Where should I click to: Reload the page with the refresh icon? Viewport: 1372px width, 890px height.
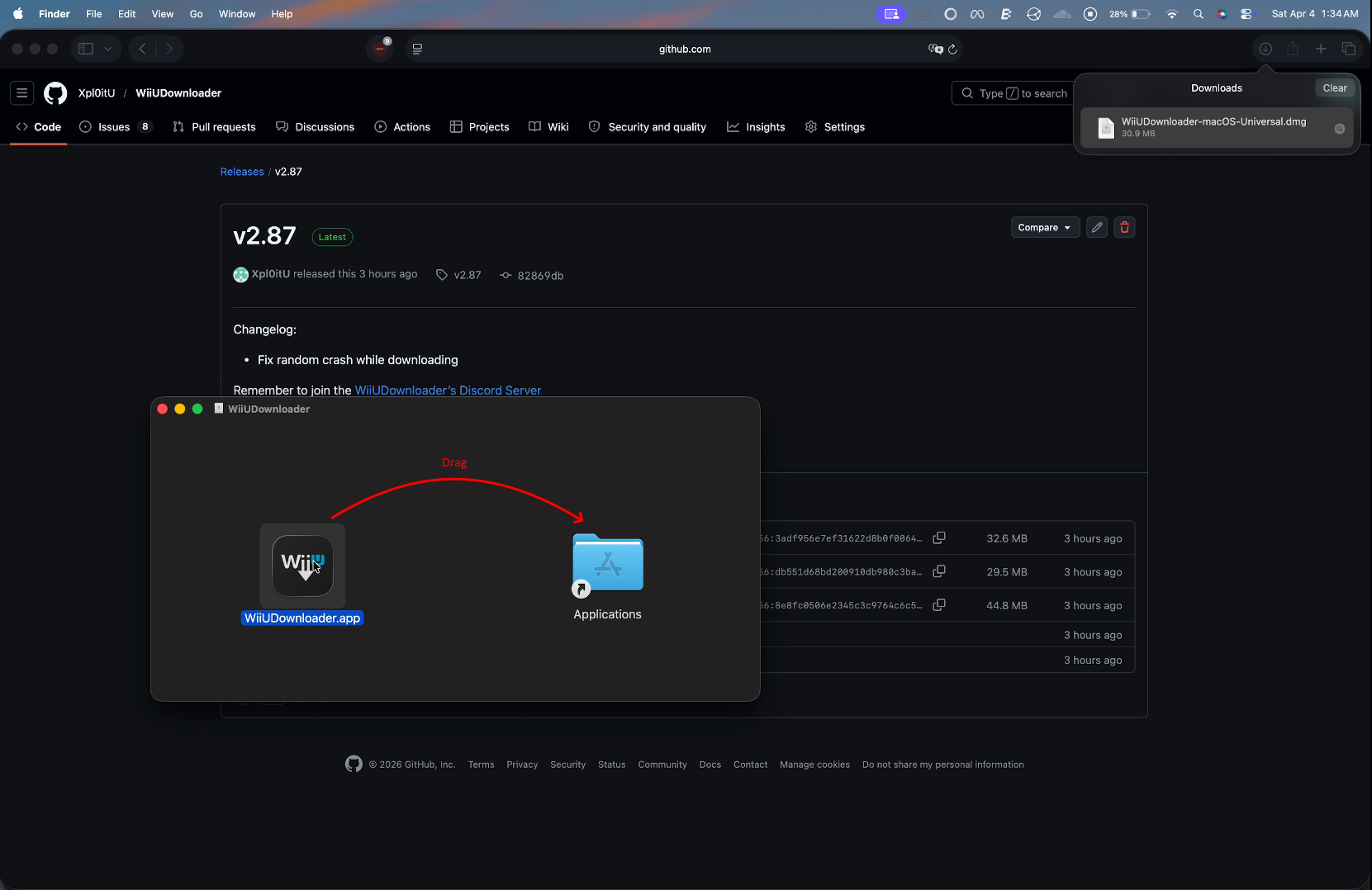tap(954, 50)
